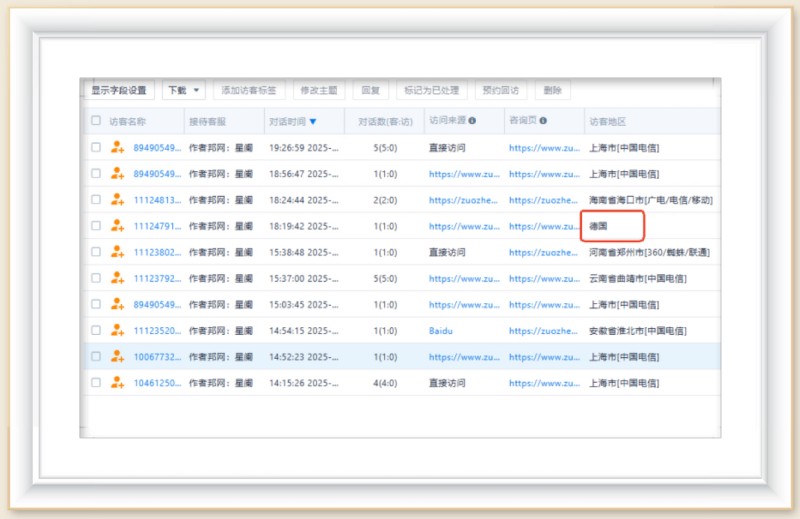Click add-visitor icon for visitor 11123520
The width and height of the screenshot is (800, 519).
[x=118, y=330]
